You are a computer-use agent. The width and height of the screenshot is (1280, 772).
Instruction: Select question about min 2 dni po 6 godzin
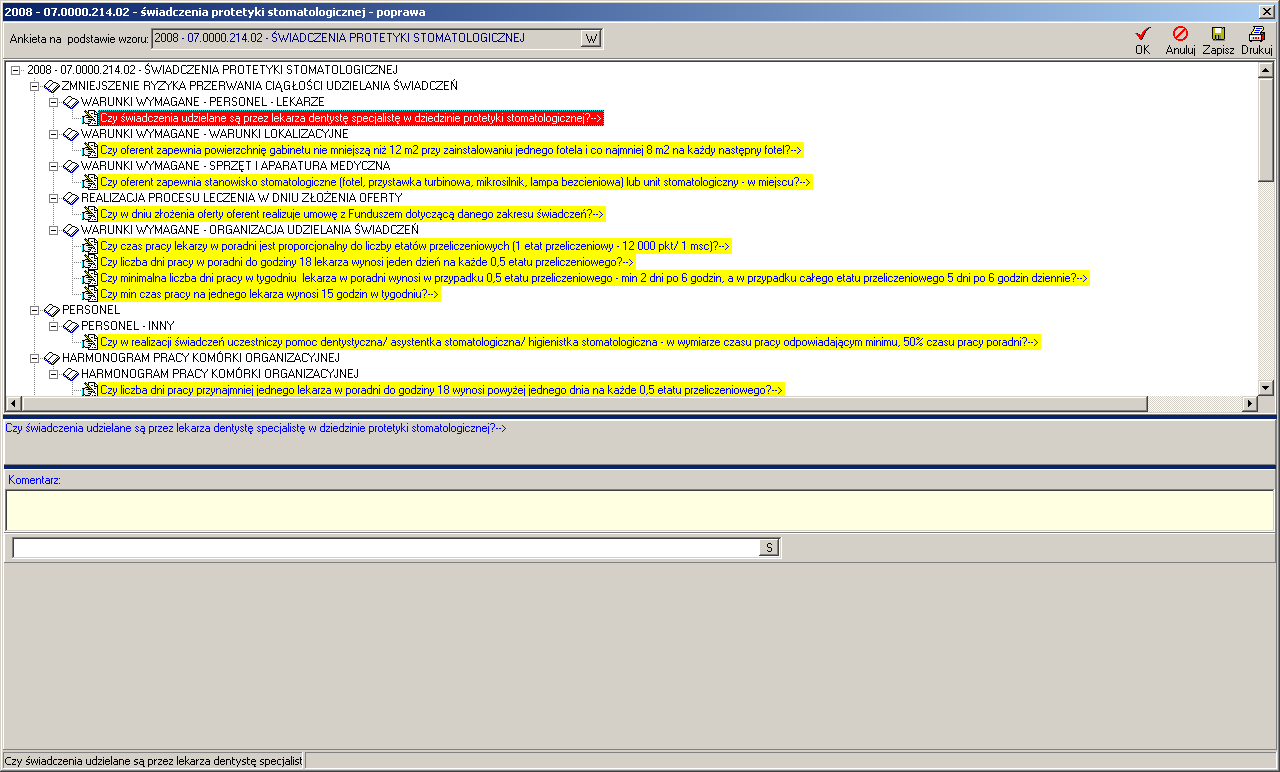pyautogui.click(x=594, y=278)
